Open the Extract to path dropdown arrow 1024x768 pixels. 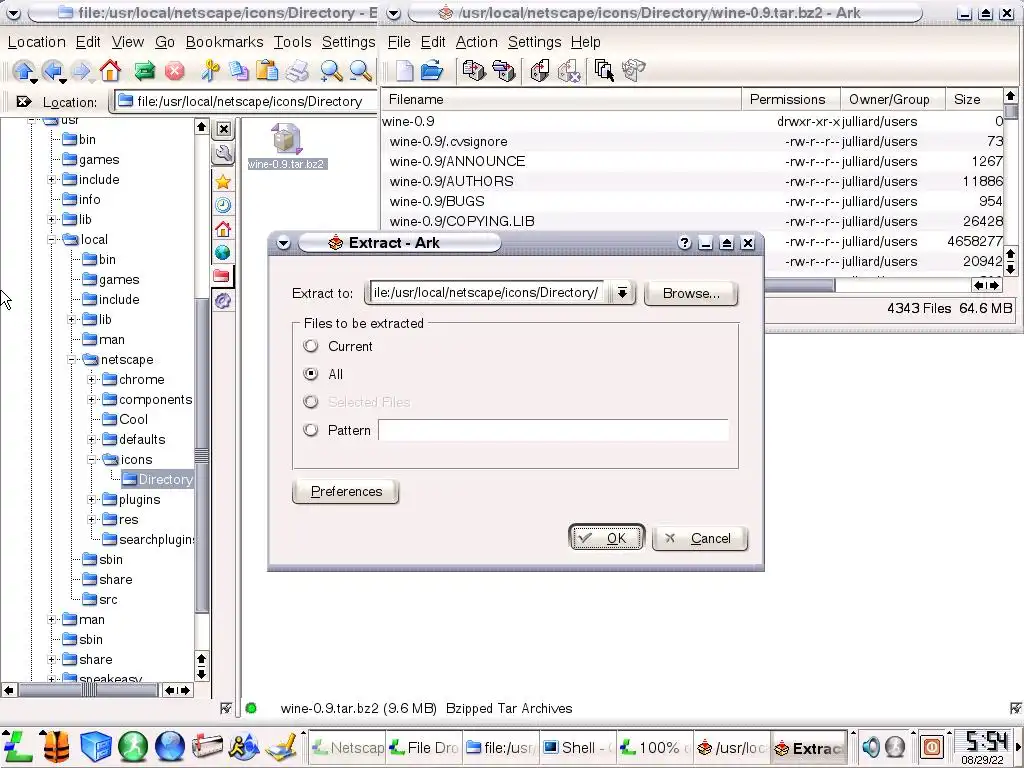point(622,293)
